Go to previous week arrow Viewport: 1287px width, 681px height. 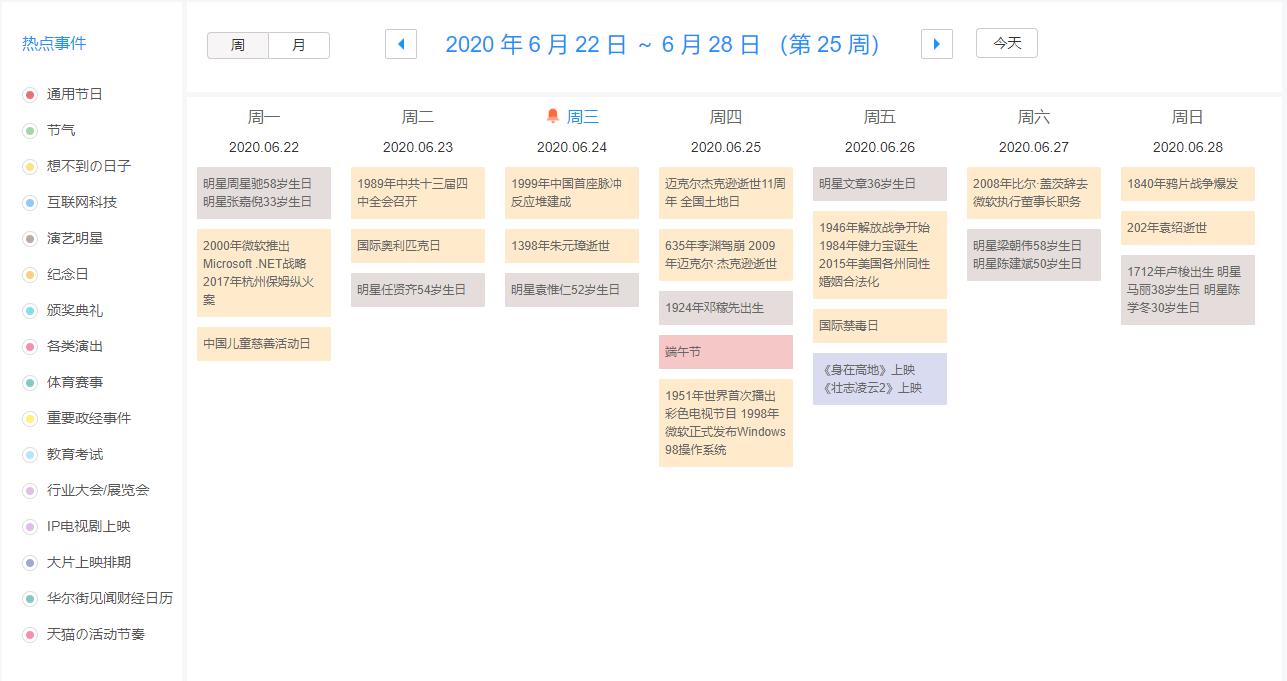[401, 44]
